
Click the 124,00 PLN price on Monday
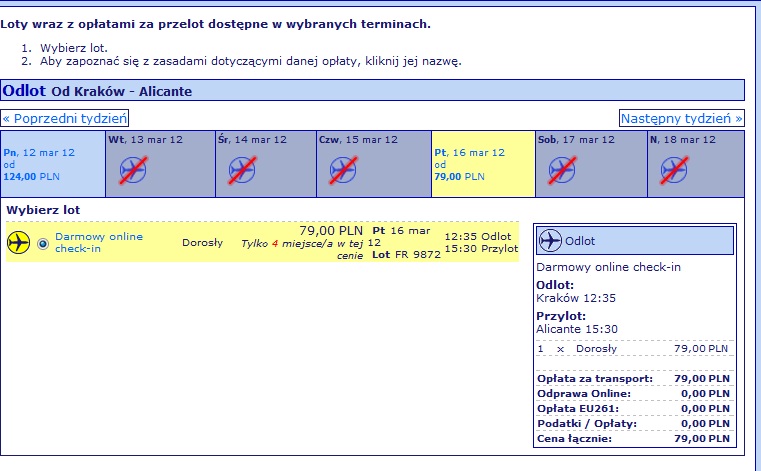[x=32, y=177]
